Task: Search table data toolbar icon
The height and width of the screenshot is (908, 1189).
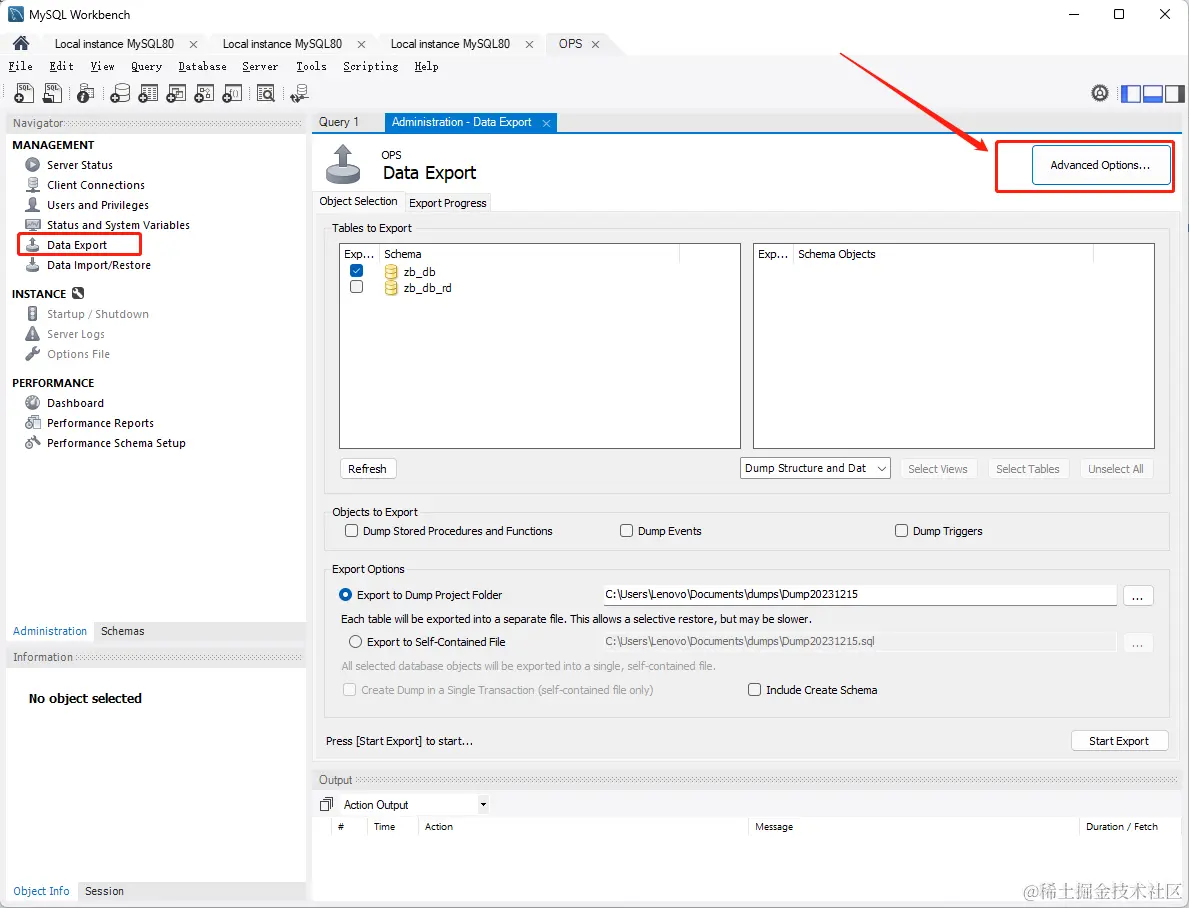Action: (265, 93)
